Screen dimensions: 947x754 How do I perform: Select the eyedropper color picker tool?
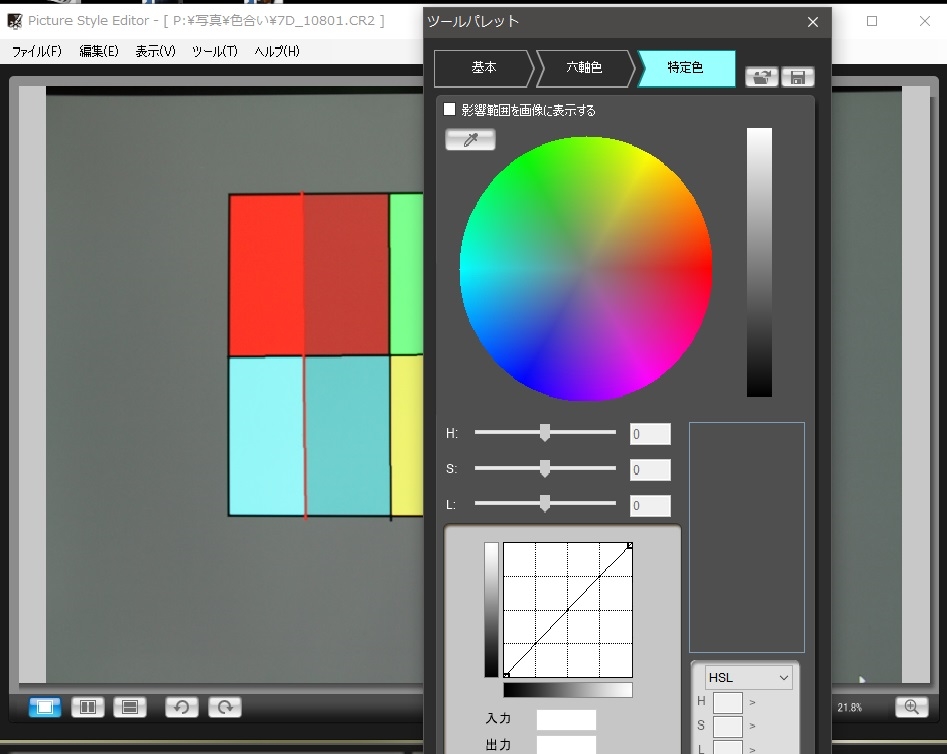click(x=470, y=140)
